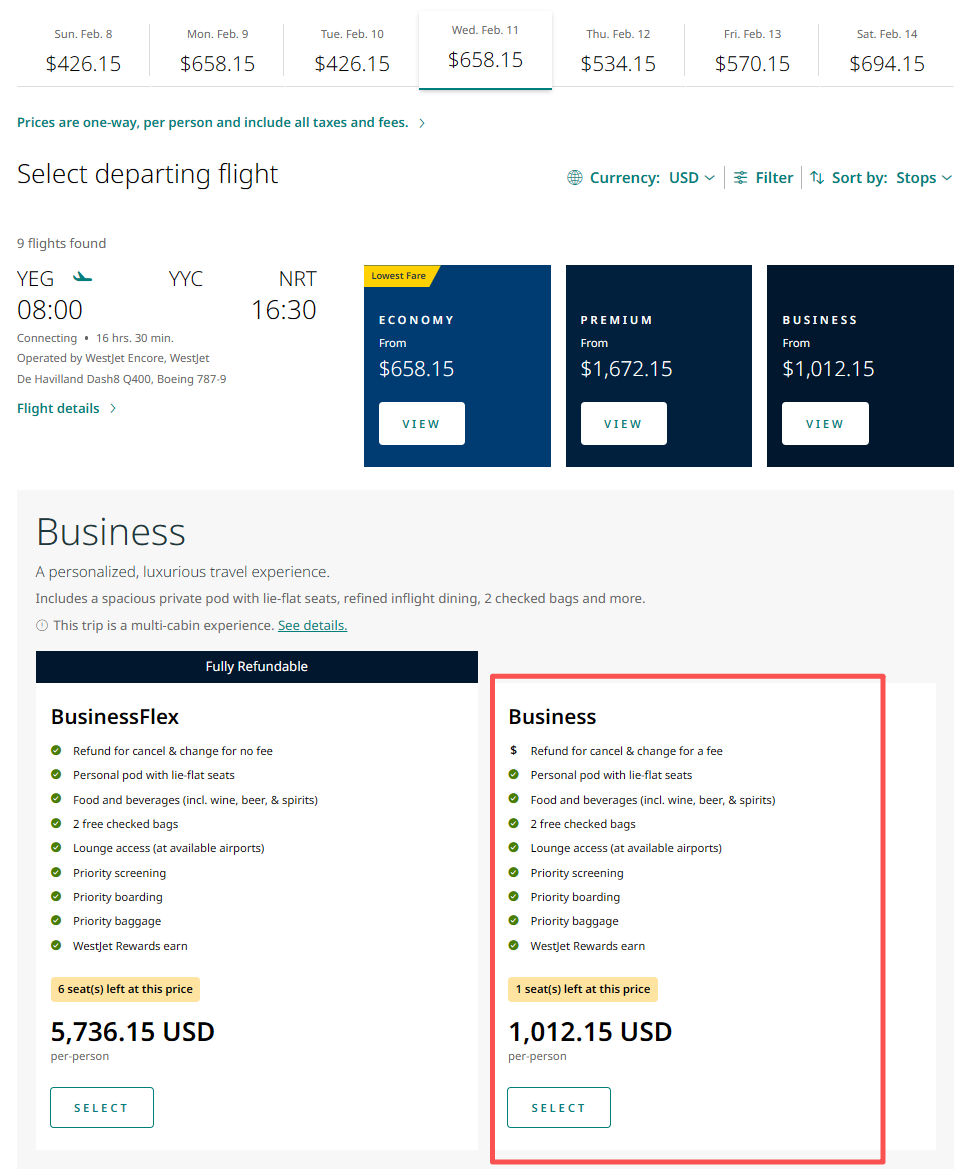Open the See details link
Image resolution: width=960 pixels, height=1175 pixels.
point(312,626)
